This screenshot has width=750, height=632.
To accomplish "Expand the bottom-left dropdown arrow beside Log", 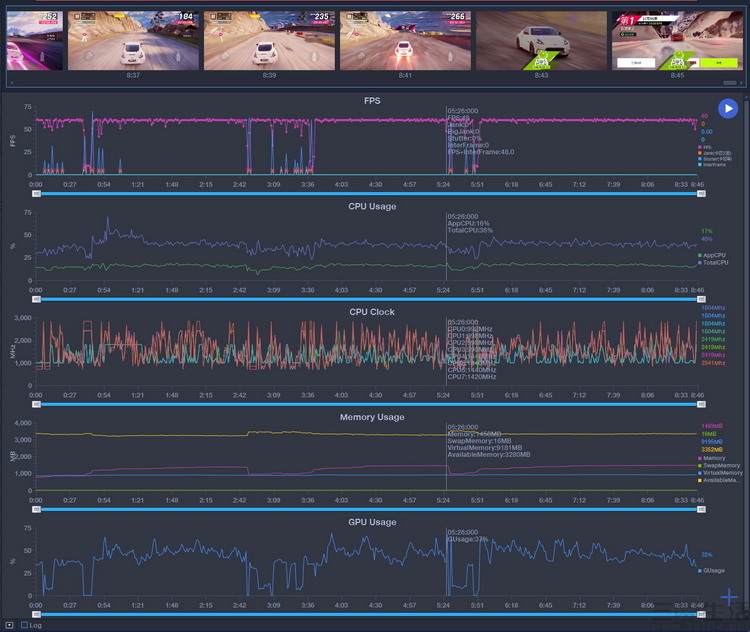I will click(9, 625).
